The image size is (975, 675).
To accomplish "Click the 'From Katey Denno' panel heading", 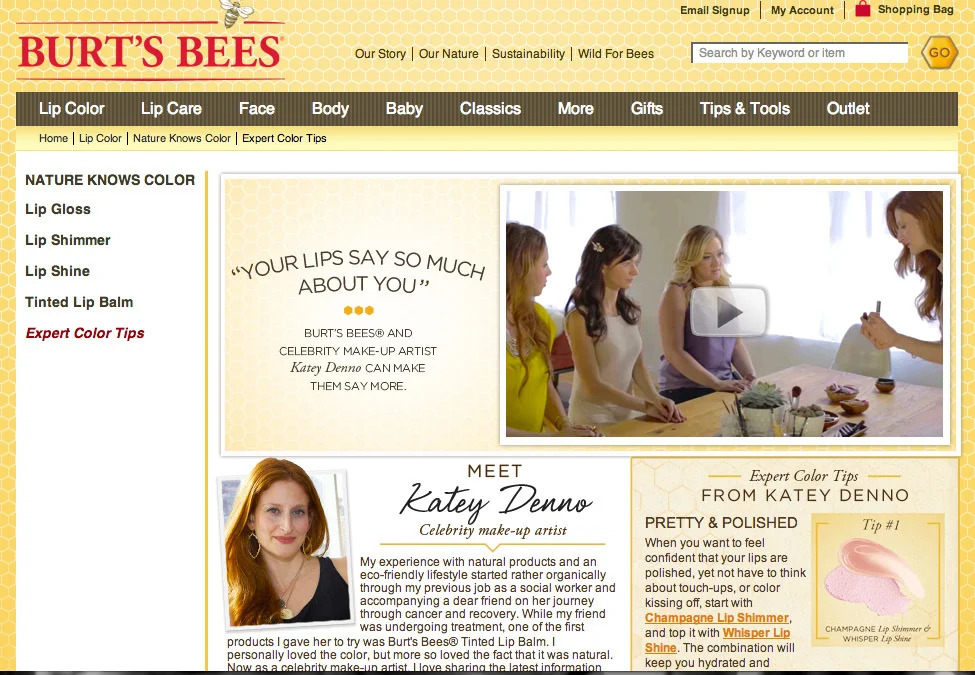I will [x=805, y=495].
